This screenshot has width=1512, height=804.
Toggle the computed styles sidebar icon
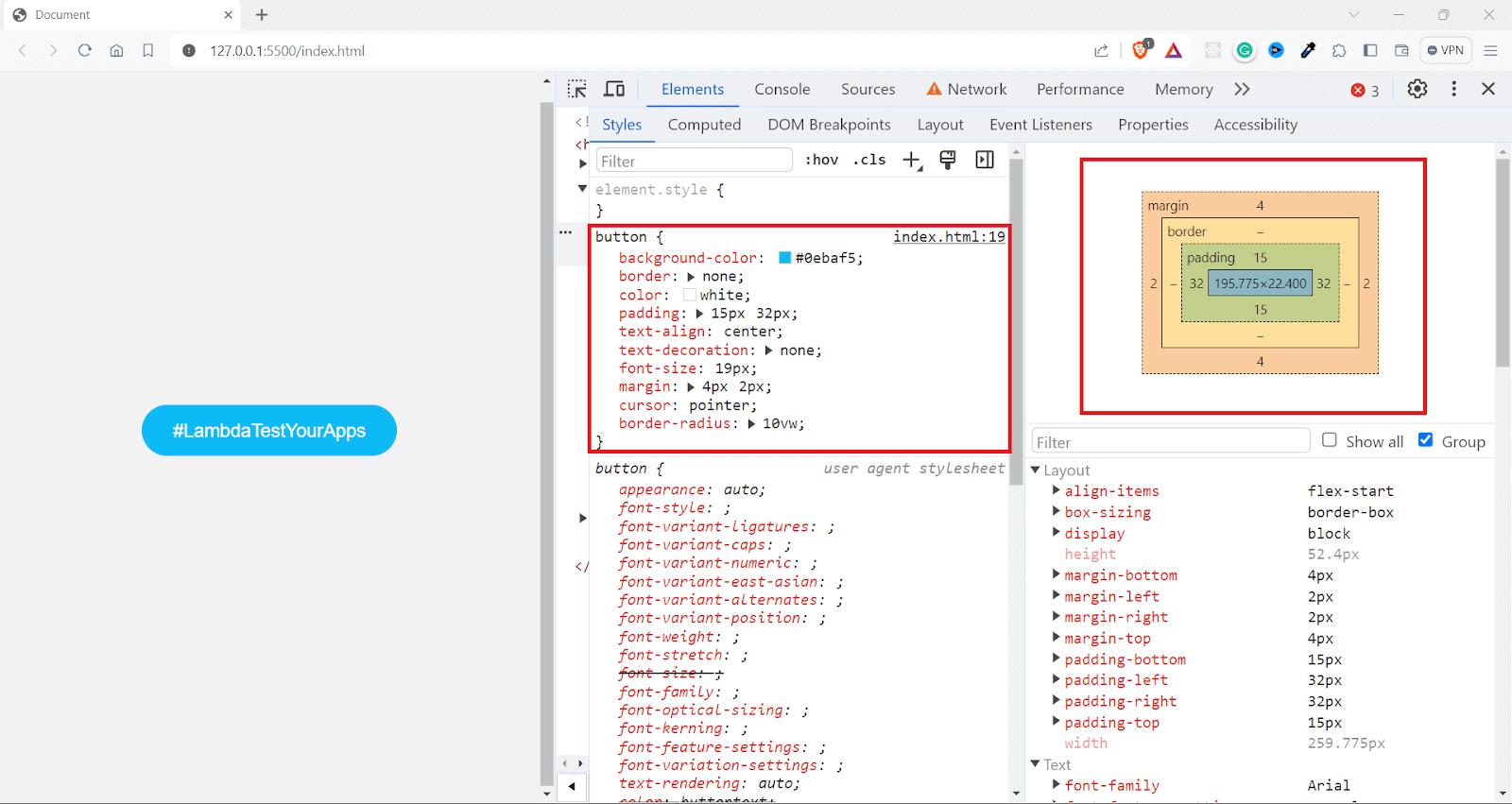985,160
